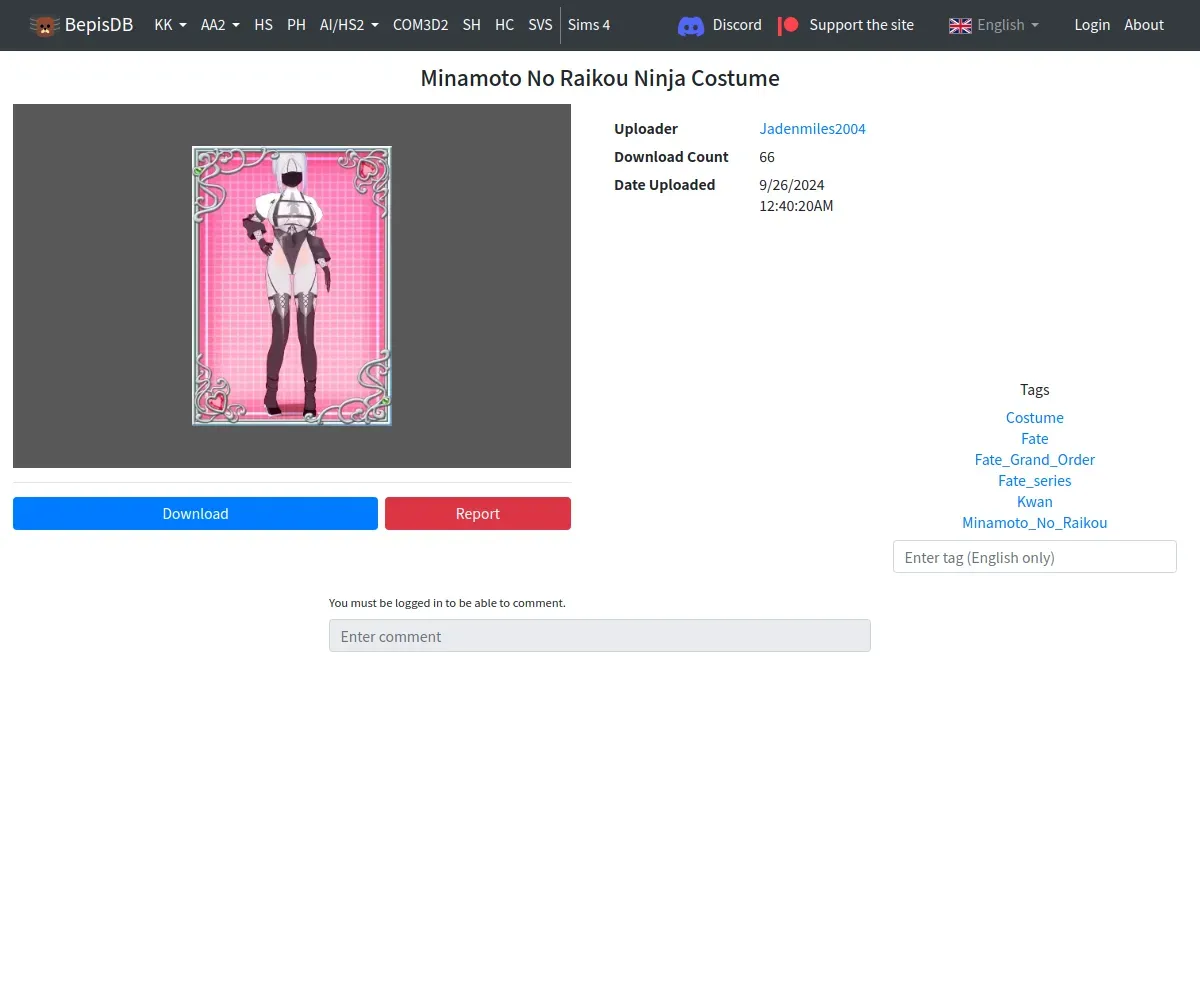The width and height of the screenshot is (1200, 1000).
Task: Click the 'You must be logged in' notice
Action: (x=447, y=603)
